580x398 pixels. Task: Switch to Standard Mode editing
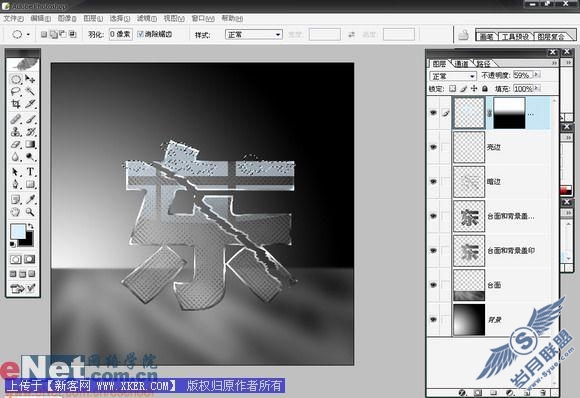coord(16,259)
